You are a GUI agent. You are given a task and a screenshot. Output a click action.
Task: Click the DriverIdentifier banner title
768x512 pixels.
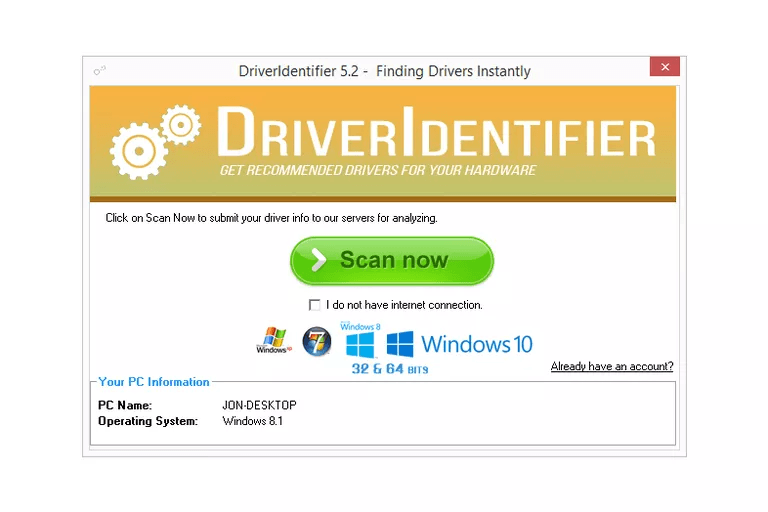point(436,132)
